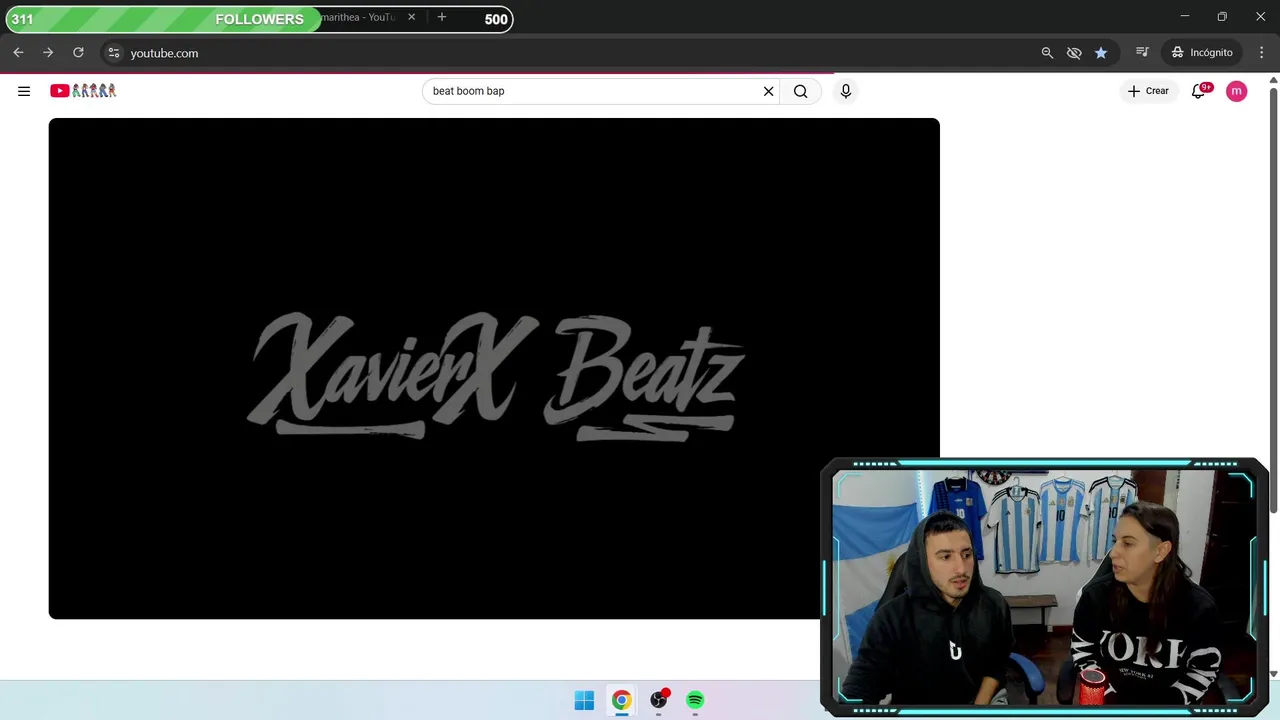Reload the YouTube page
The image size is (1280, 720).
click(x=78, y=53)
